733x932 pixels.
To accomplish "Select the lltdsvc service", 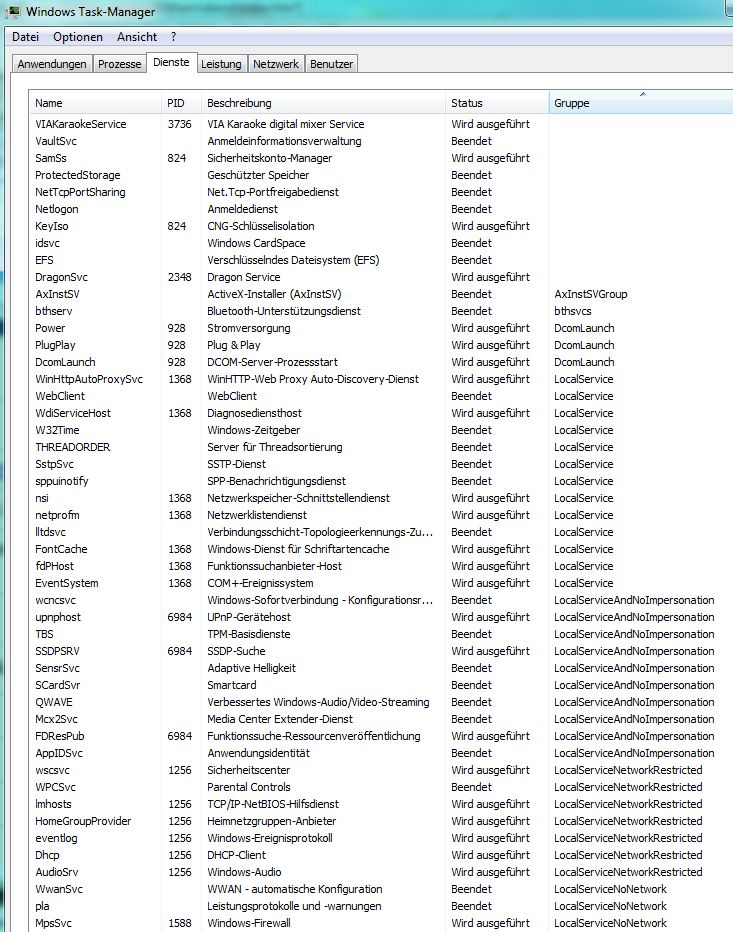I will (51, 532).
